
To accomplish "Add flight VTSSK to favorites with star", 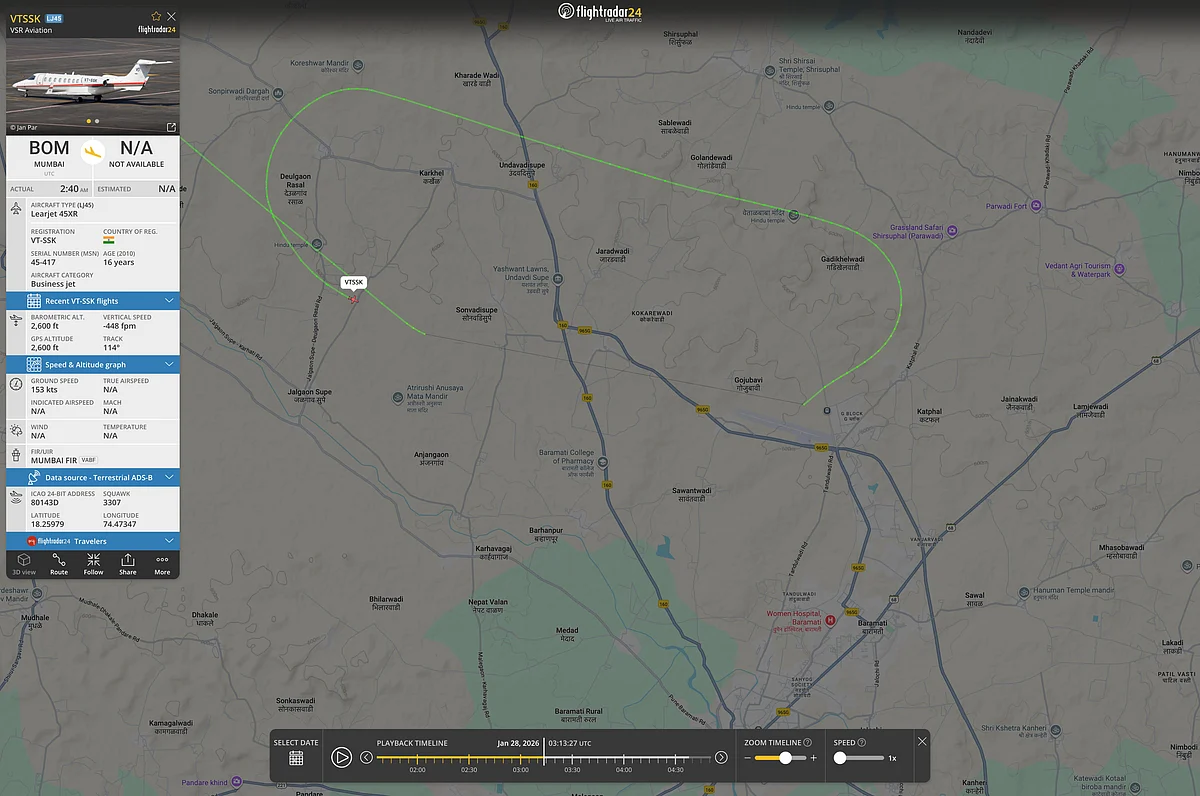I will pos(156,16).
